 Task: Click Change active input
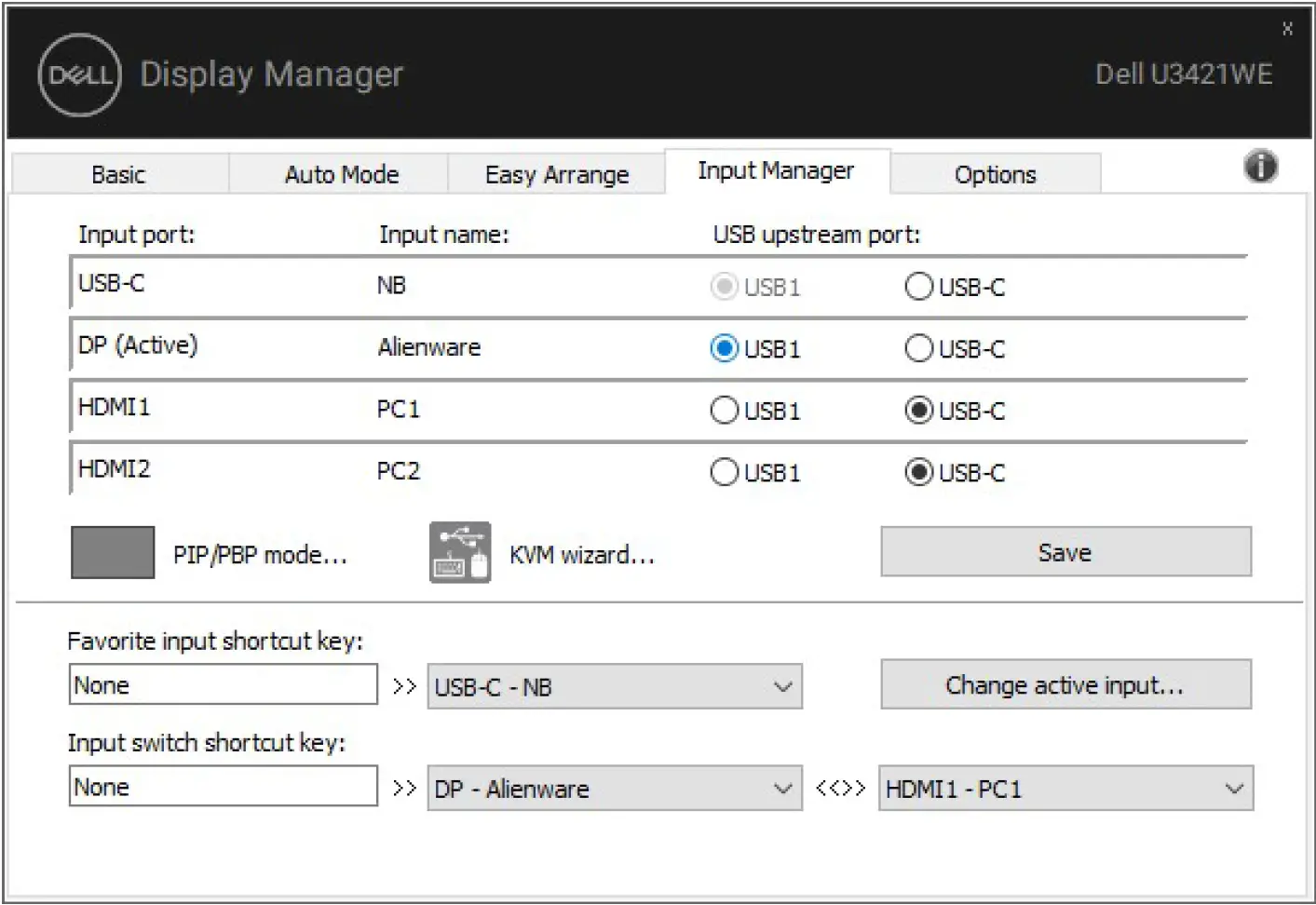pos(1065,684)
